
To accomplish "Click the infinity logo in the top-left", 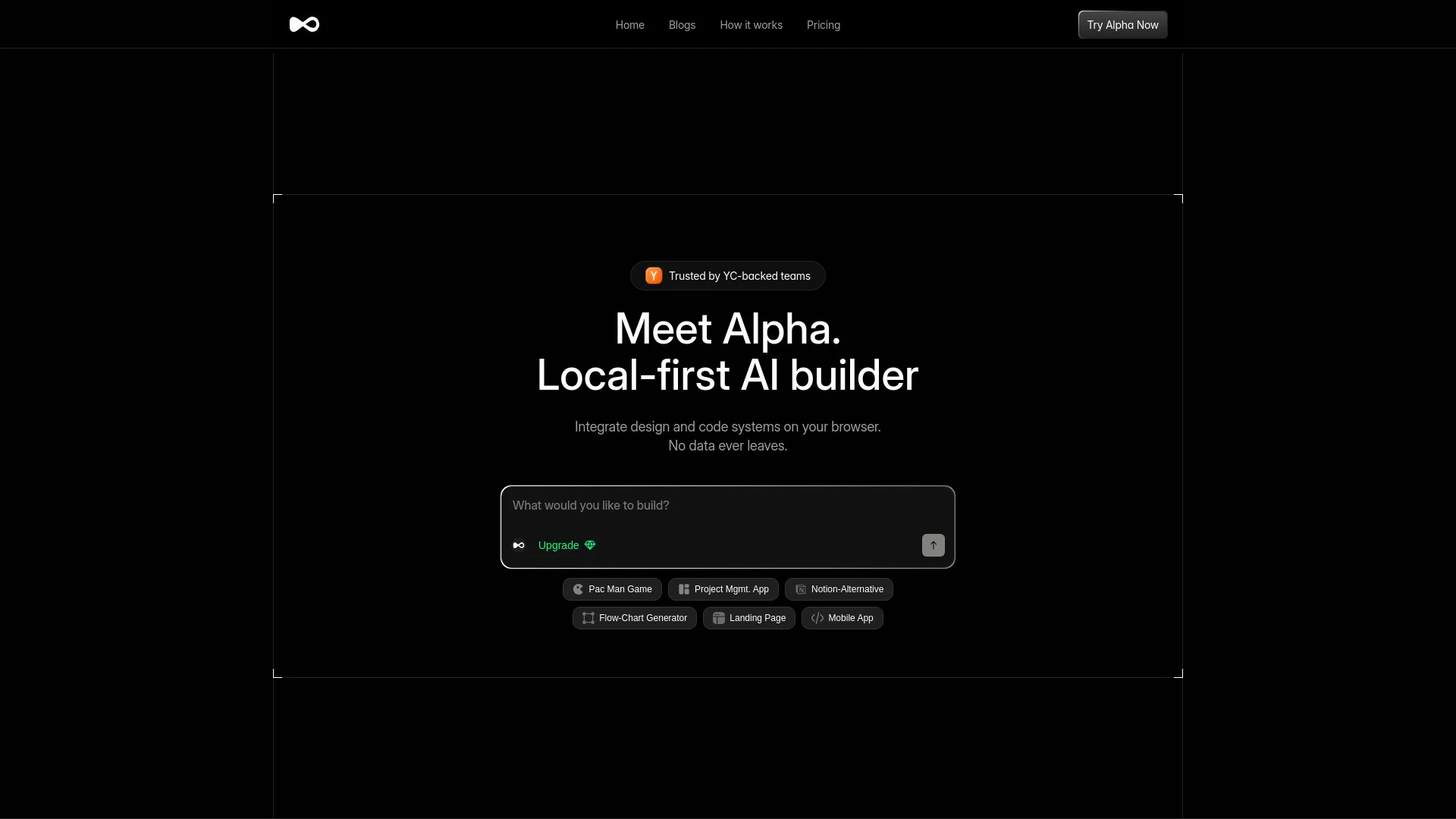I will 303,24.
